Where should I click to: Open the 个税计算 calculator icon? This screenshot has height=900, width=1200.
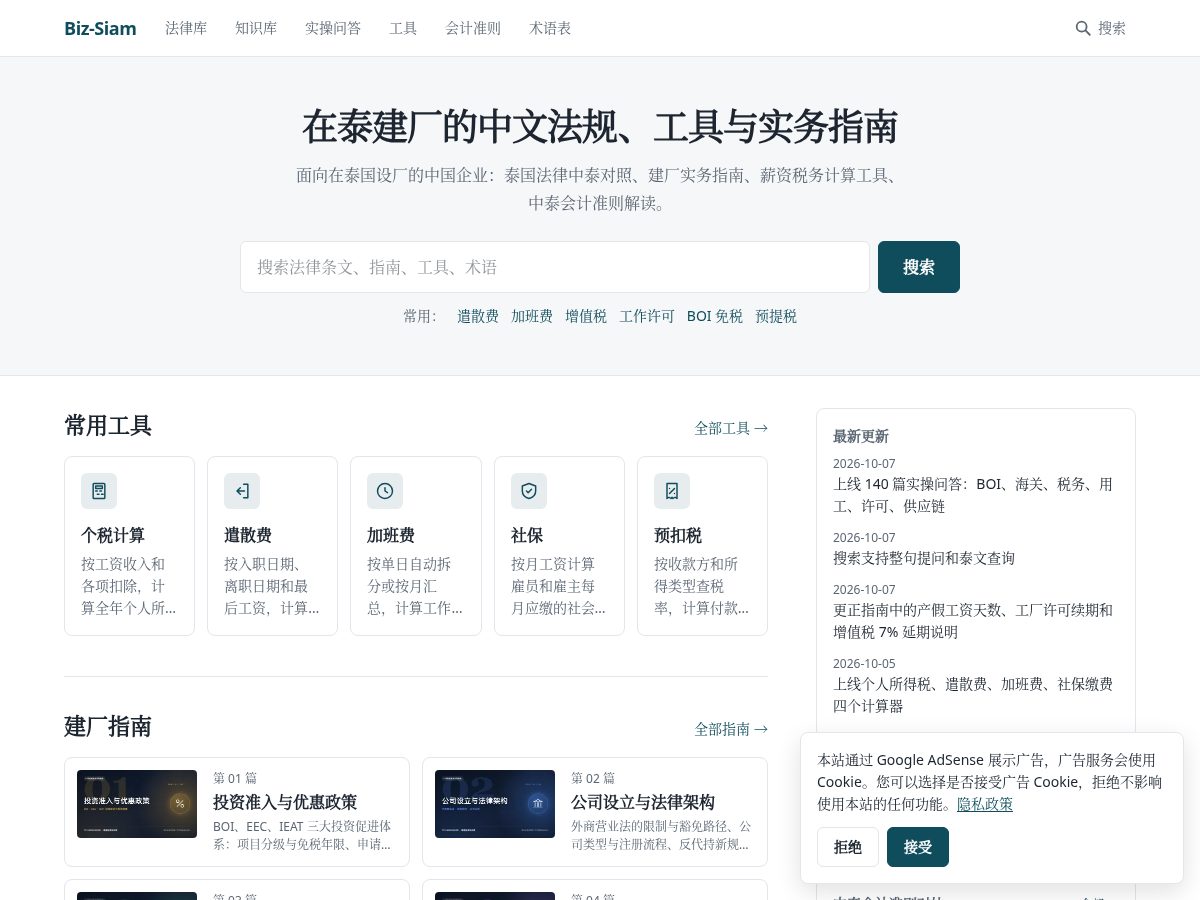[99, 491]
